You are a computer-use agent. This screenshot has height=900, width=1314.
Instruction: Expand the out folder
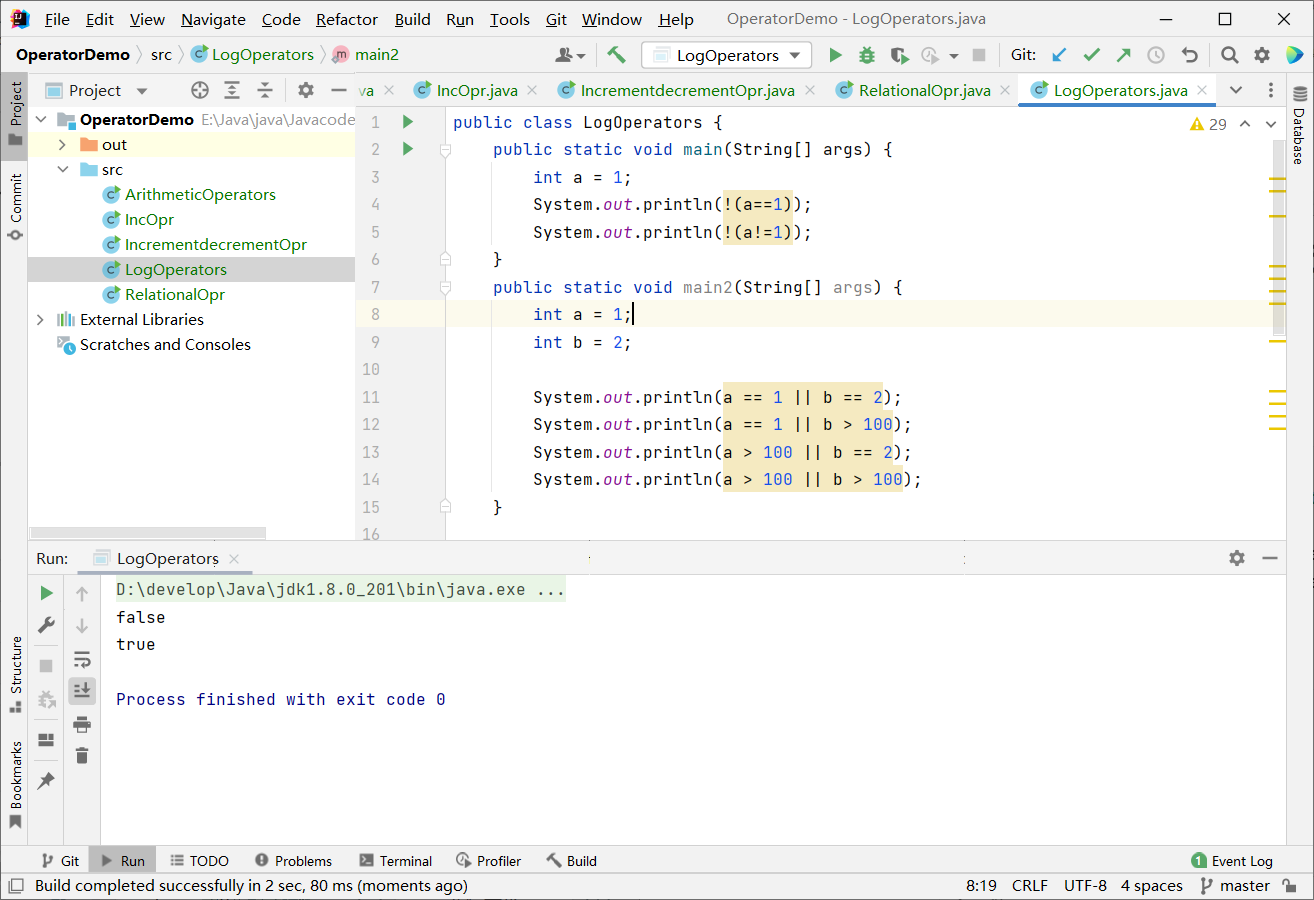[x=62, y=145]
